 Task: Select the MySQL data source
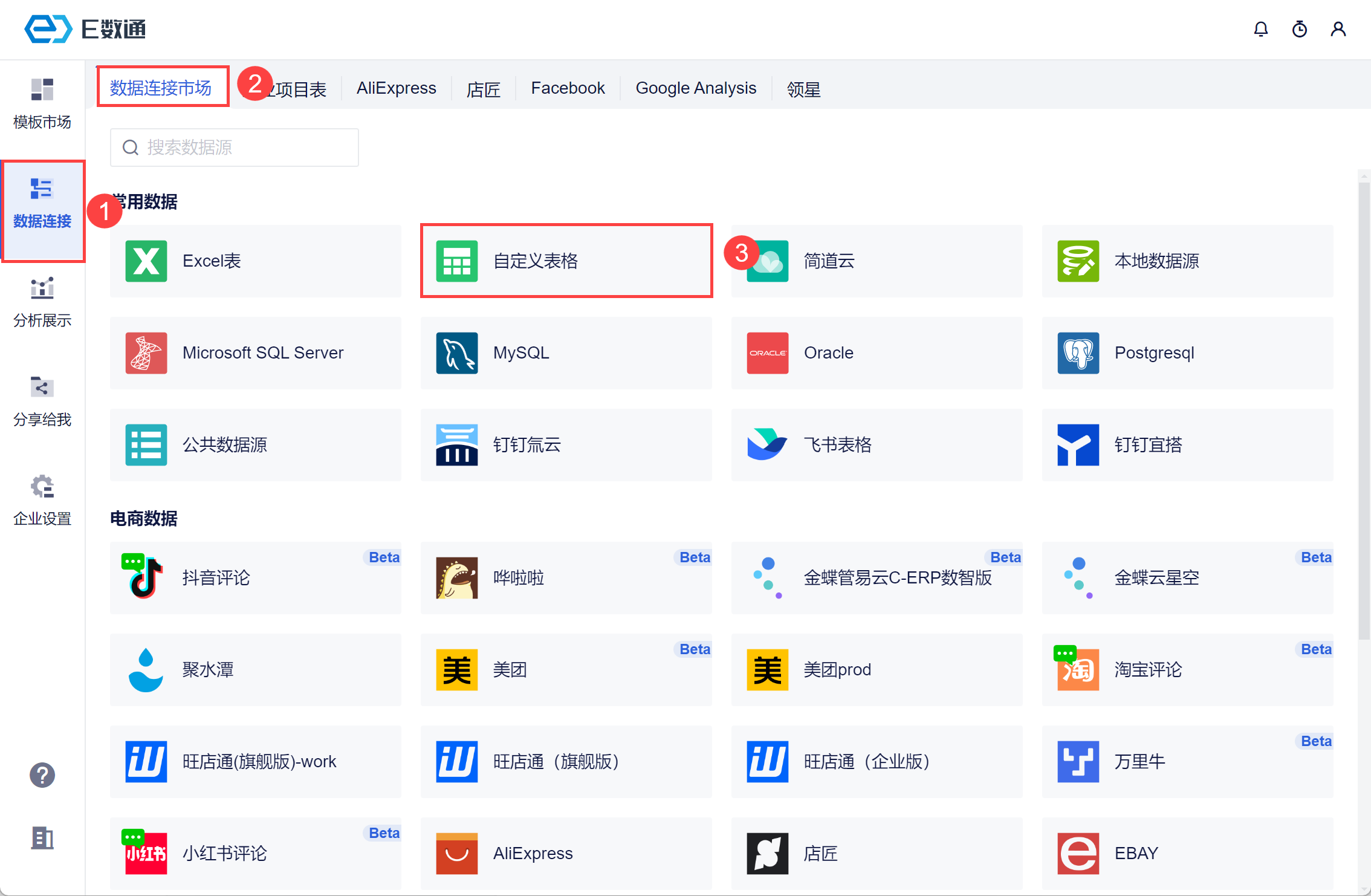pyautogui.click(x=566, y=352)
